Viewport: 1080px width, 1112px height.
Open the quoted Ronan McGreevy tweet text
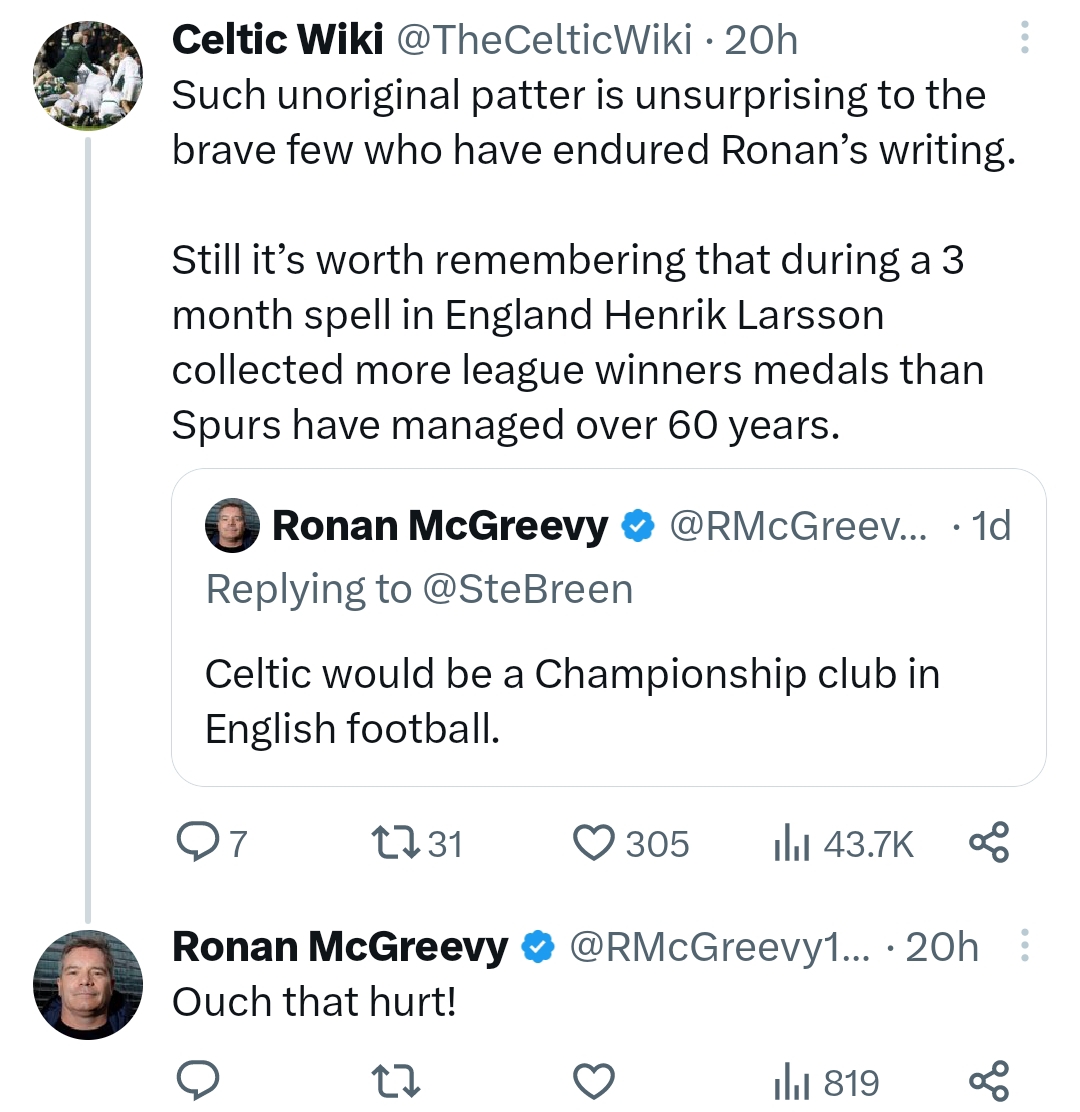[570, 701]
